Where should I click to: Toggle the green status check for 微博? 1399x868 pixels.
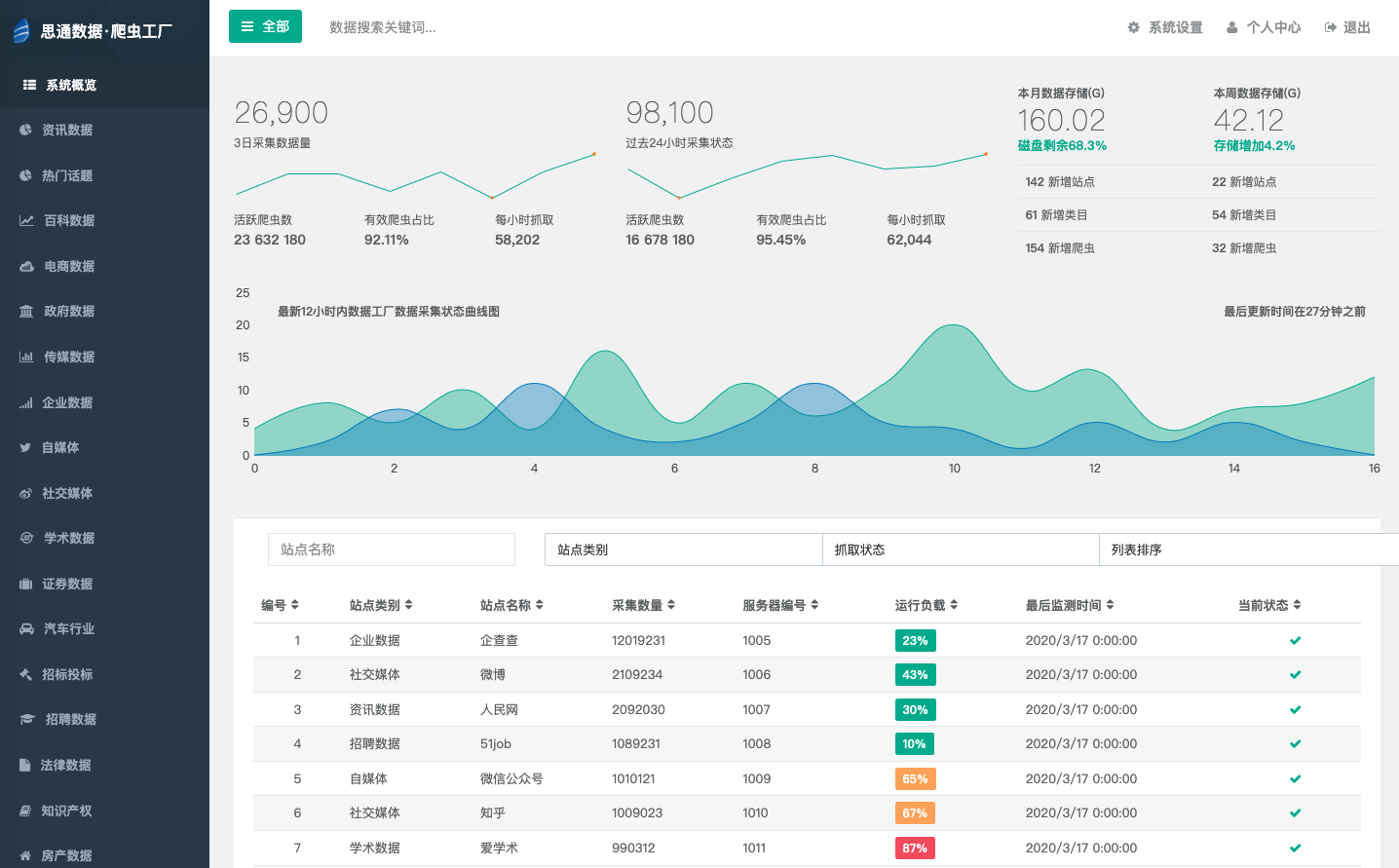click(1295, 674)
